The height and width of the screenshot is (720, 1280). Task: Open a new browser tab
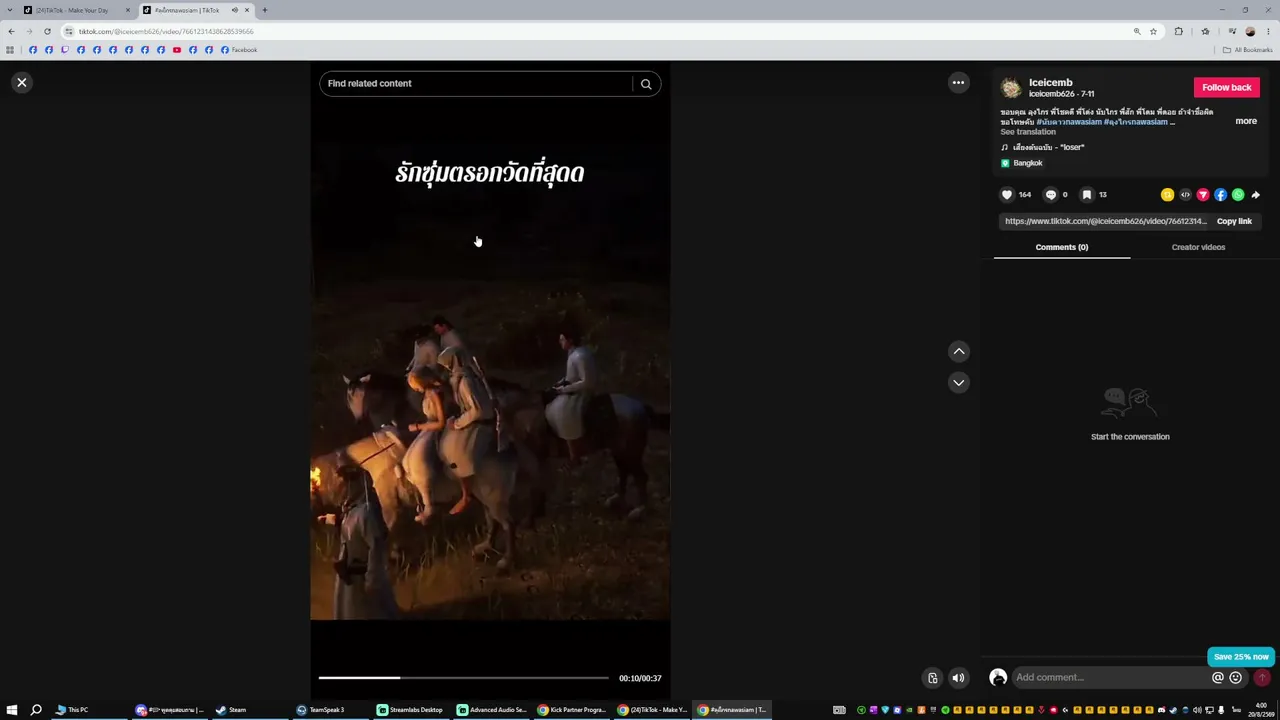point(265,10)
